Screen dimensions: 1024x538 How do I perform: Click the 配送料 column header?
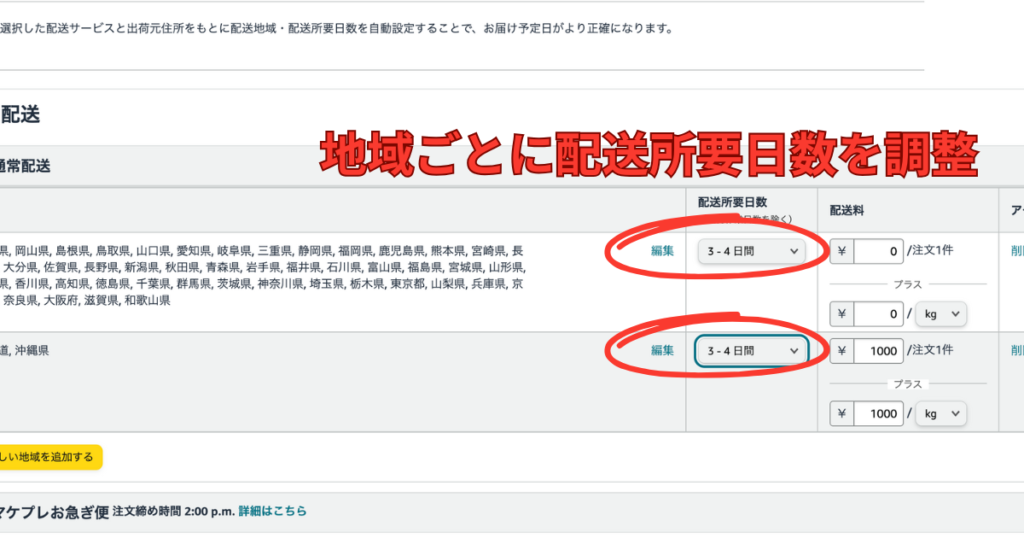[x=848, y=210]
